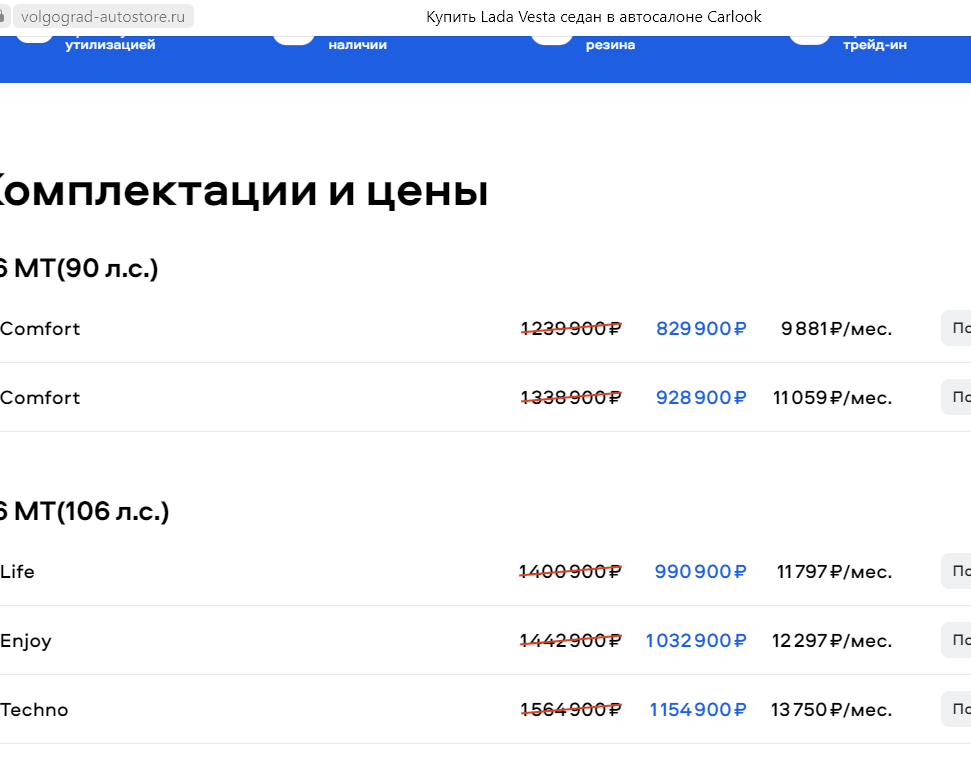Click the blue price 829 900 ₽
Viewport: 971px width, 760px height.
point(701,328)
